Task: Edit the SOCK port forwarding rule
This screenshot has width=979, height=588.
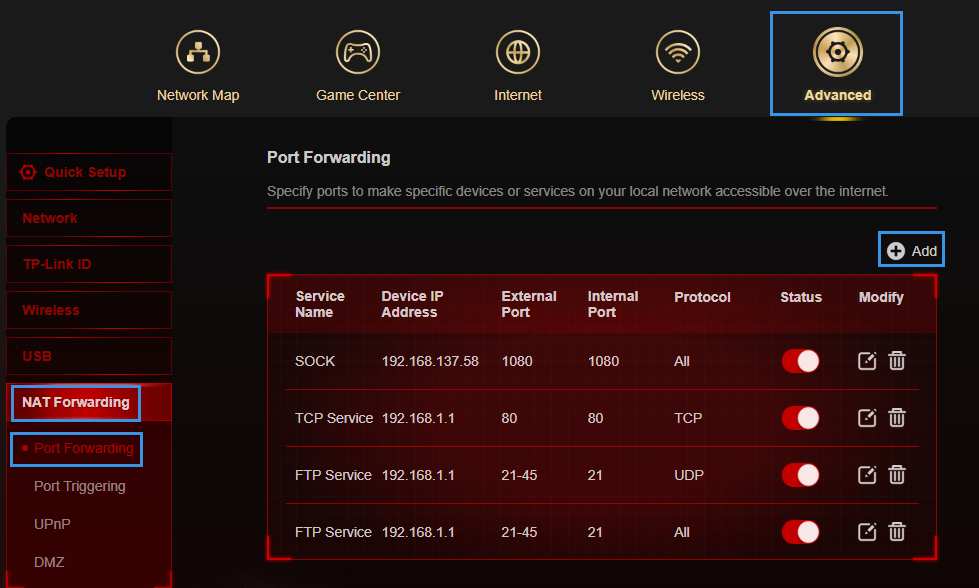Action: tap(866, 361)
